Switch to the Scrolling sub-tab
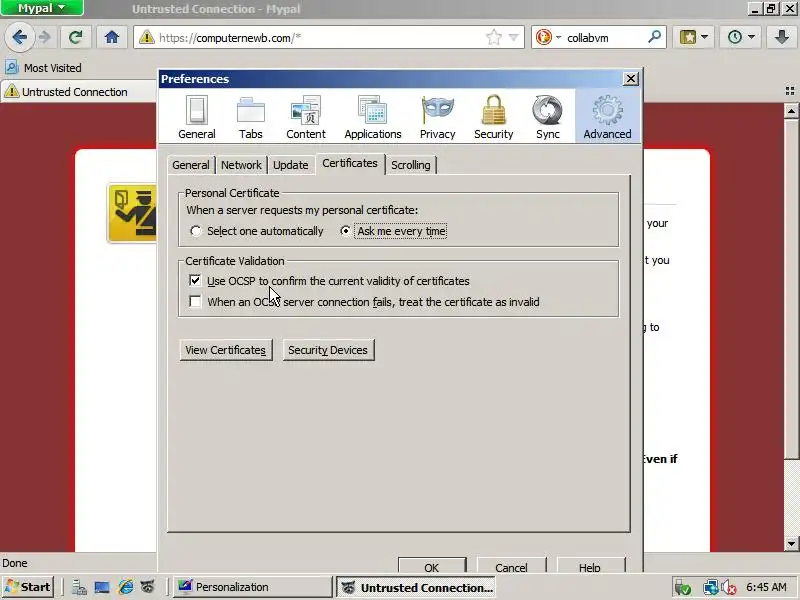800x600 pixels. [411, 165]
